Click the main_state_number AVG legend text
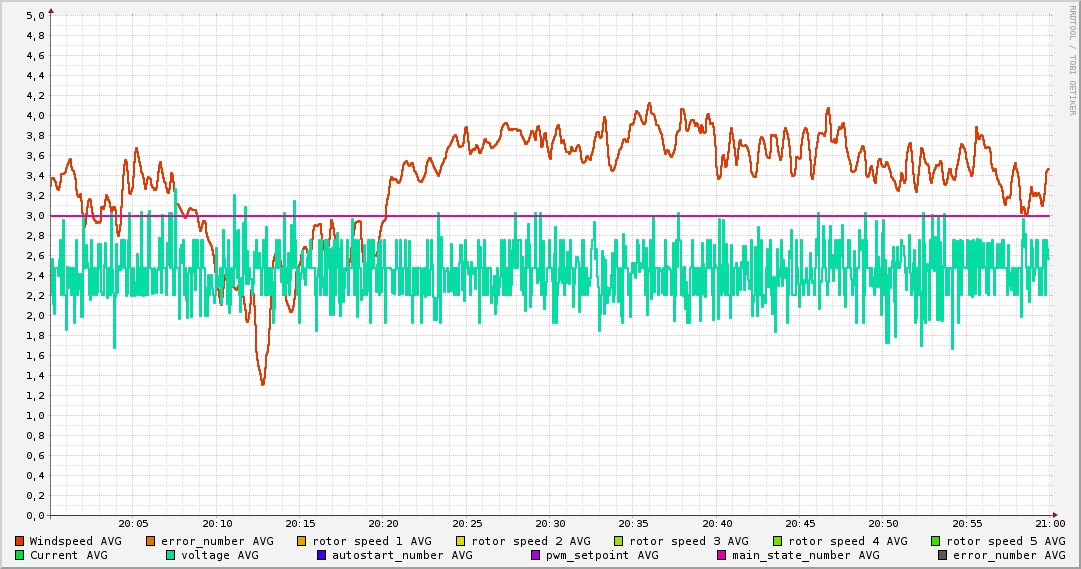The width and height of the screenshot is (1081, 569). point(805,555)
